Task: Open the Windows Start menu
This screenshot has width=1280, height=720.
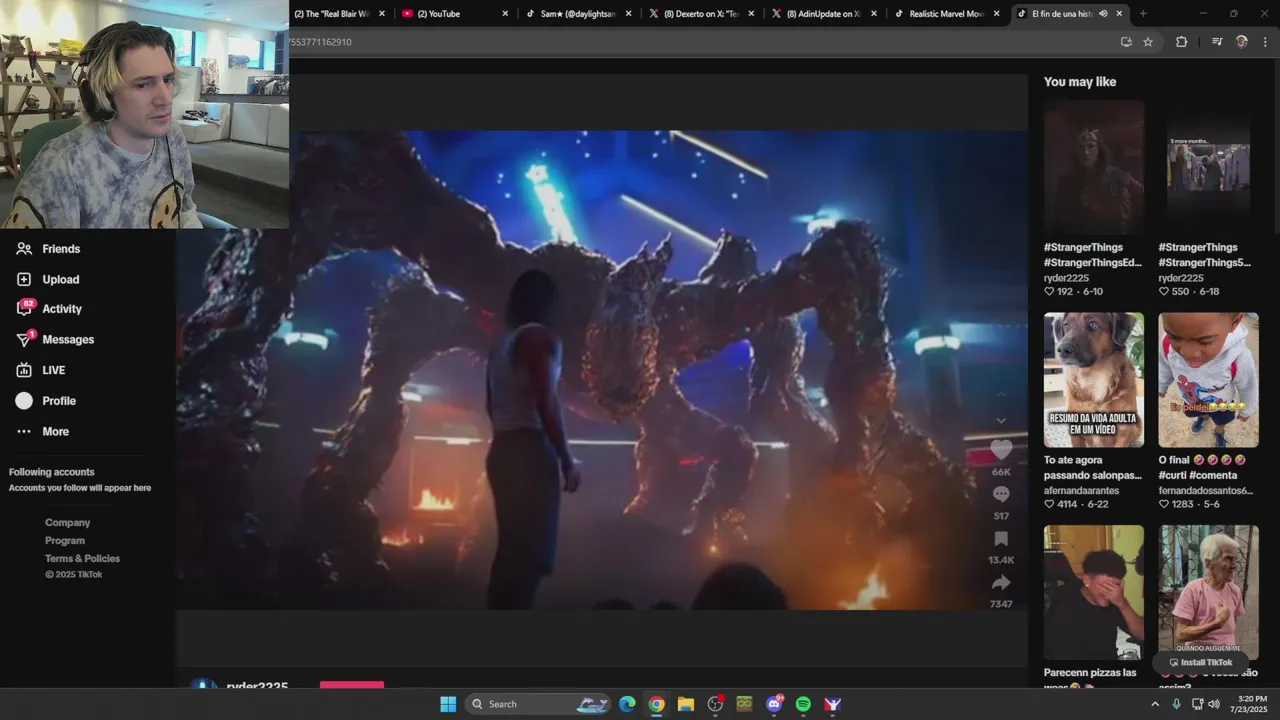Action: [448, 704]
